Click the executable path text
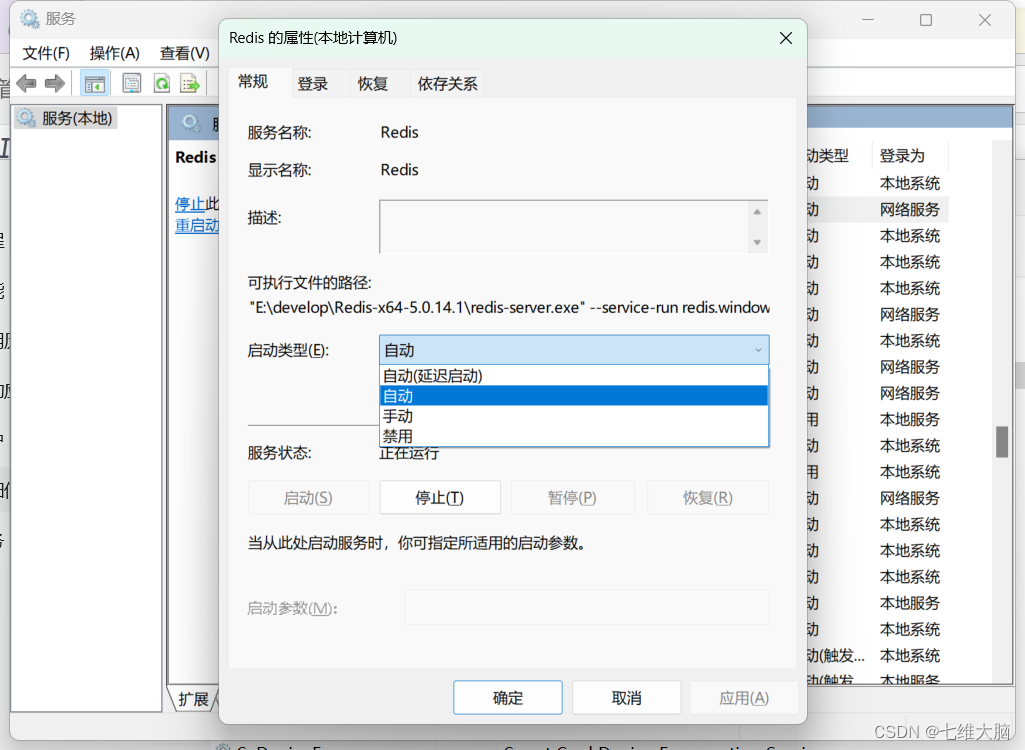The width and height of the screenshot is (1025, 750). point(509,307)
